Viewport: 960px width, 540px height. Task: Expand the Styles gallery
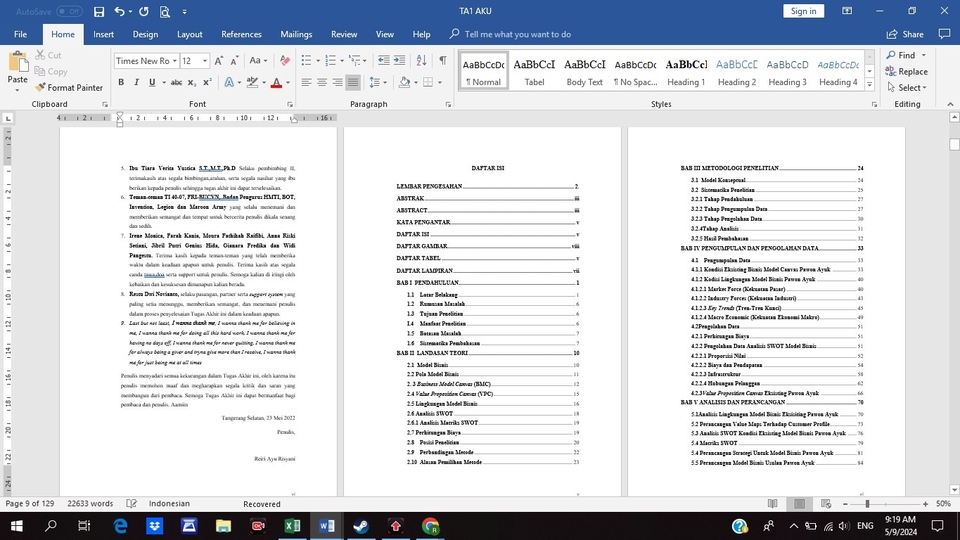click(868, 83)
